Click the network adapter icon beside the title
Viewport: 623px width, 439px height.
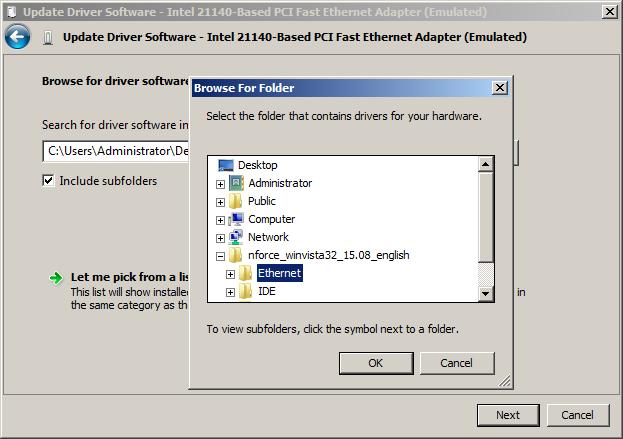48,38
